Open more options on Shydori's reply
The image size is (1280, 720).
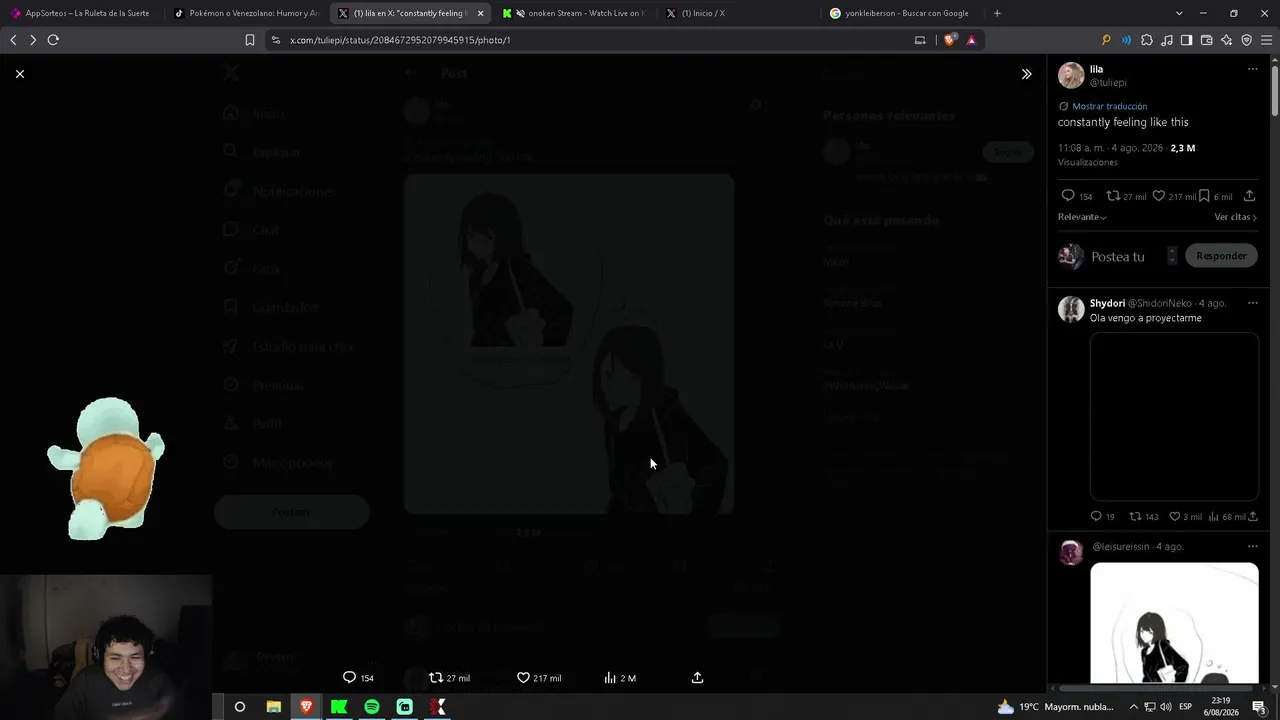1252,303
